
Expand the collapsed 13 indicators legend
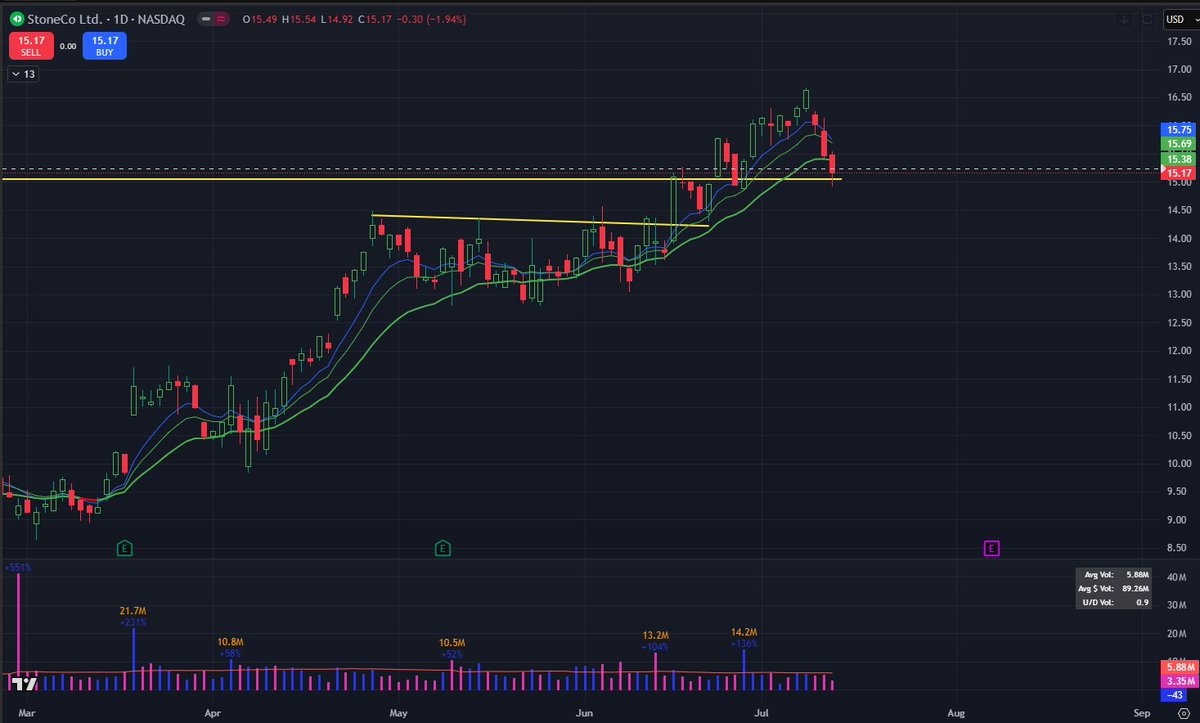coord(22,73)
